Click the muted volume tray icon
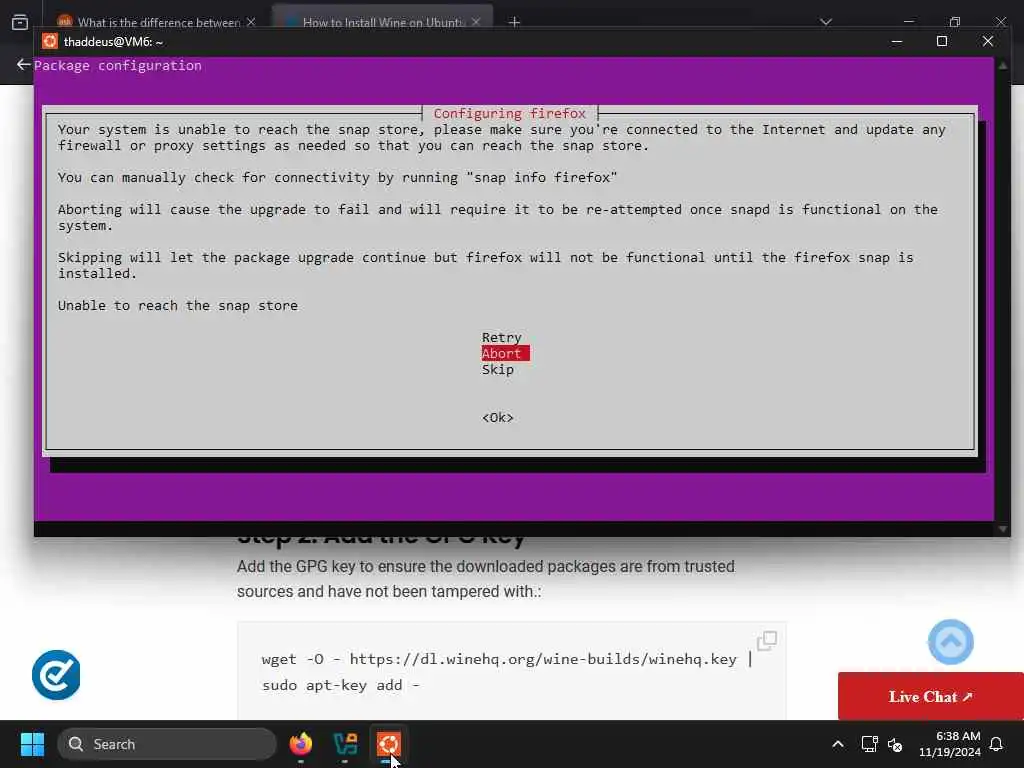Screen dimensions: 1024x768 coord(895,744)
